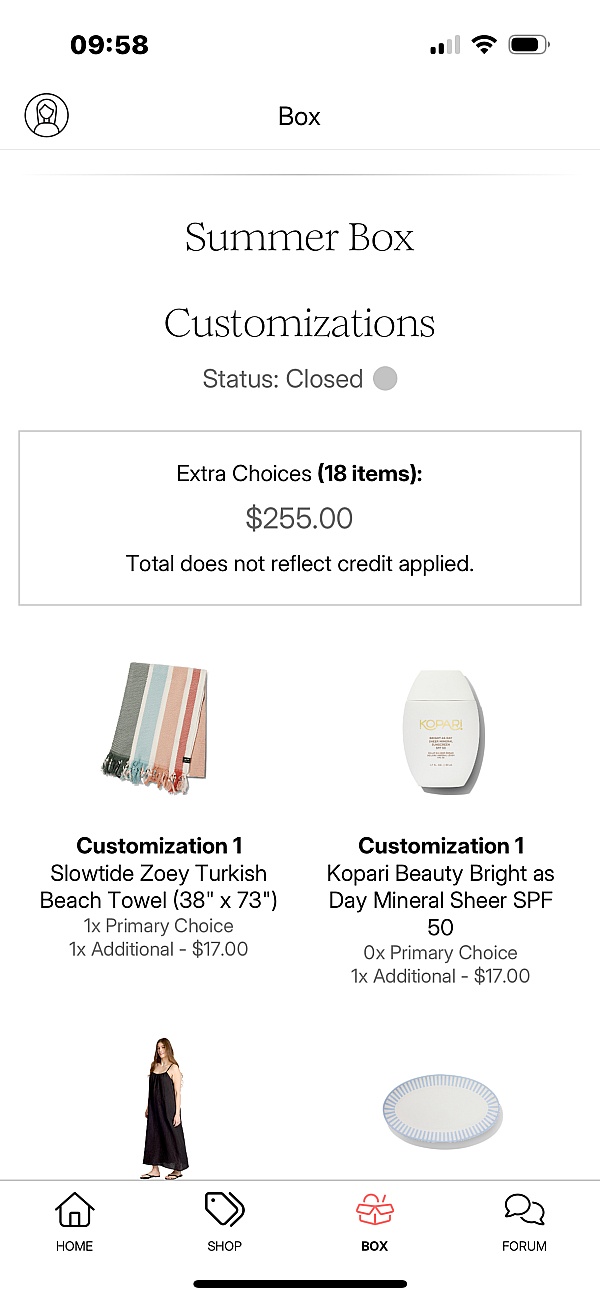The height and width of the screenshot is (1300, 600).
Task: Tap the gray Closed status indicator
Action: coord(385,379)
